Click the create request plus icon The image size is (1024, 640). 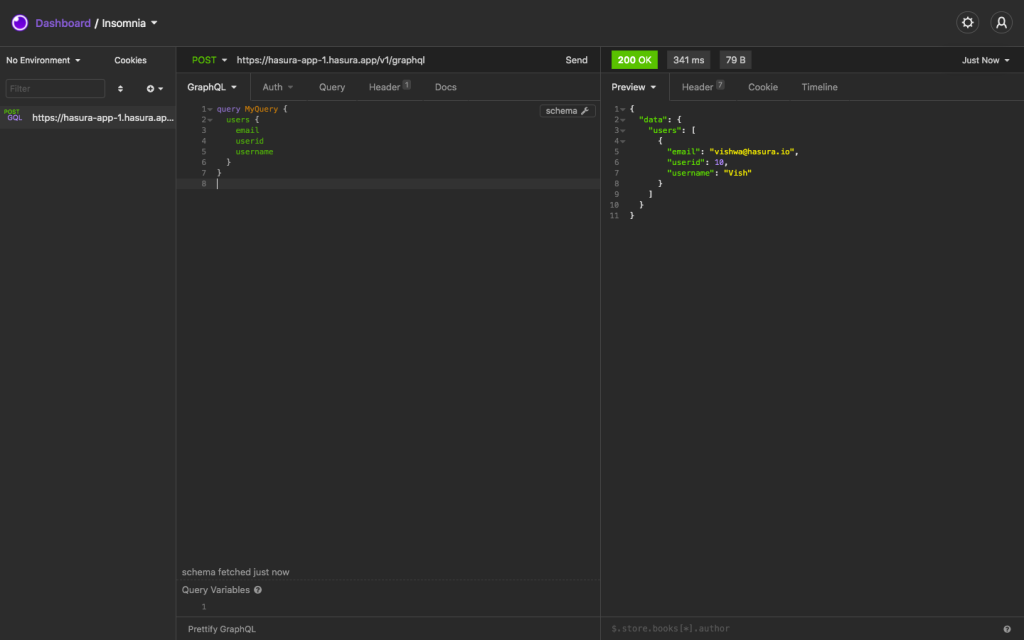[155, 89]
